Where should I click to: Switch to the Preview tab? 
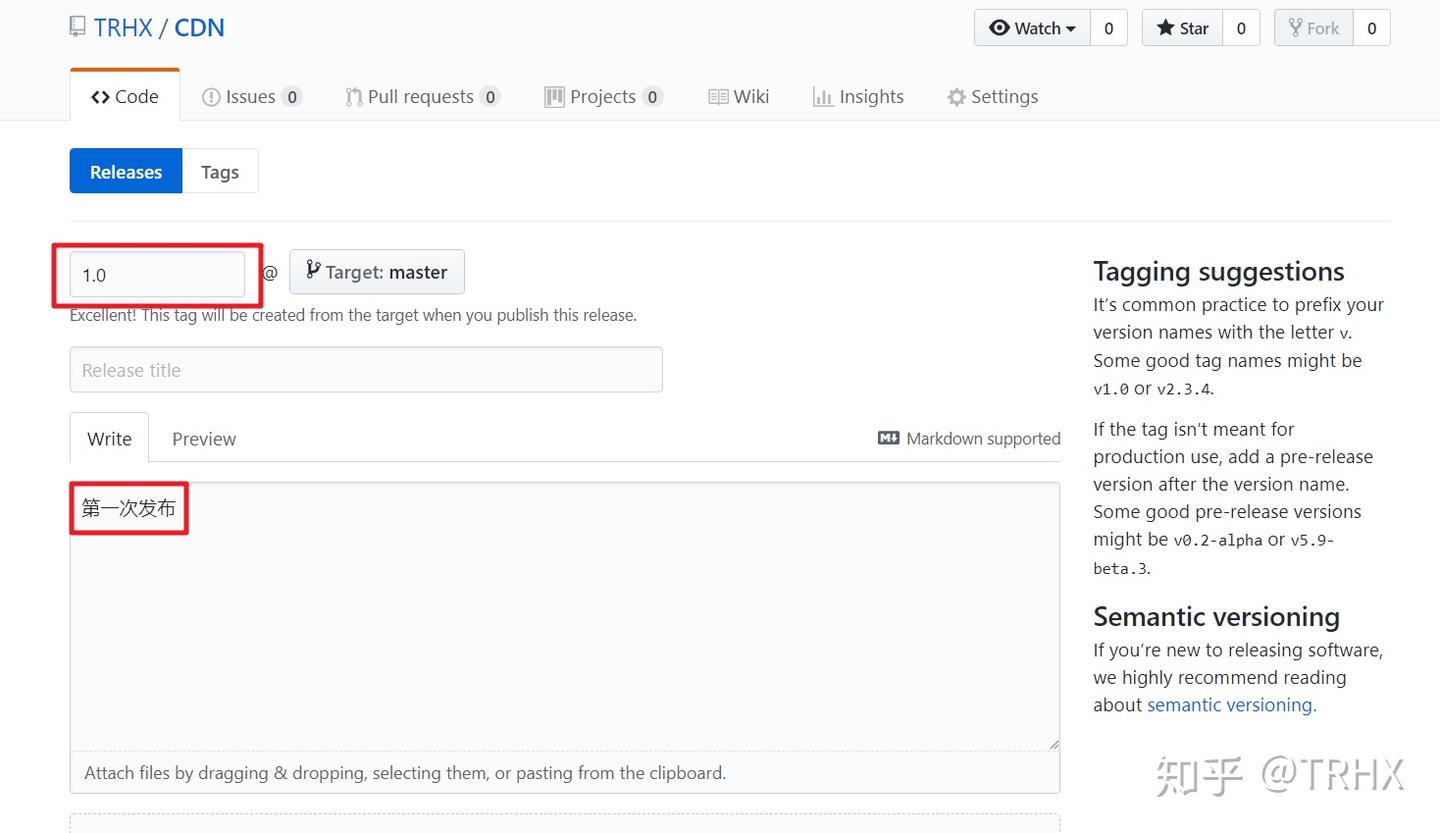[x=203, y=438]
